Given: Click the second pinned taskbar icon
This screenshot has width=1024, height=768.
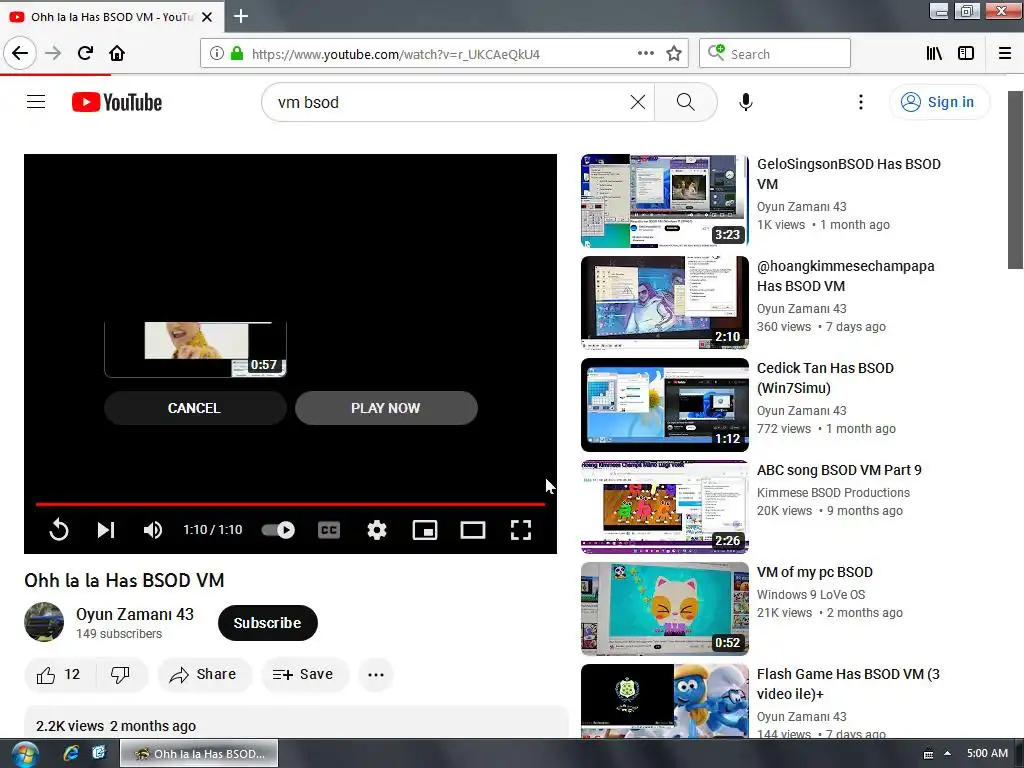Looking at the screenshot, I should pos(98,753).
